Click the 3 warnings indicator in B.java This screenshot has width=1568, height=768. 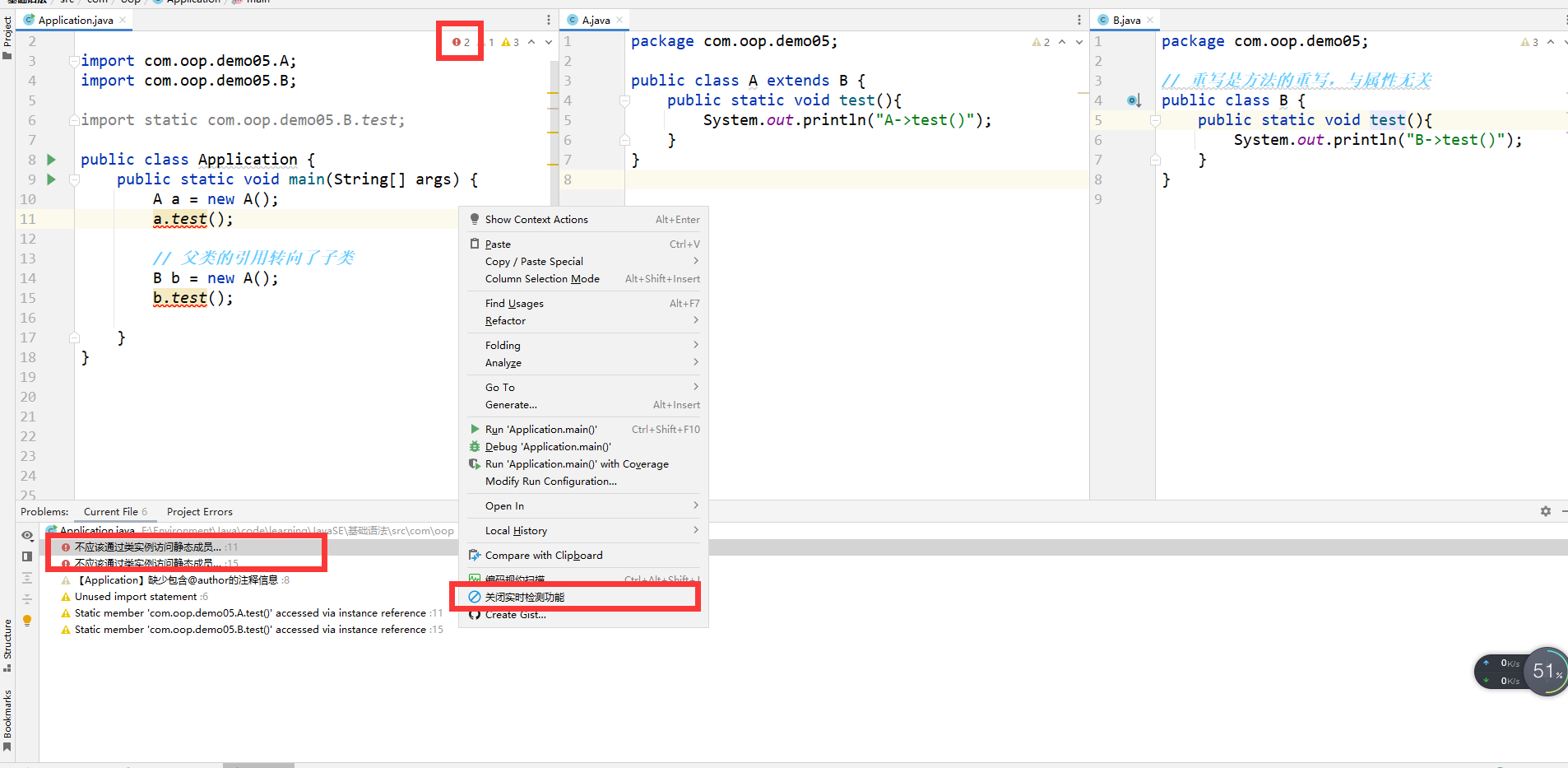1529,42
